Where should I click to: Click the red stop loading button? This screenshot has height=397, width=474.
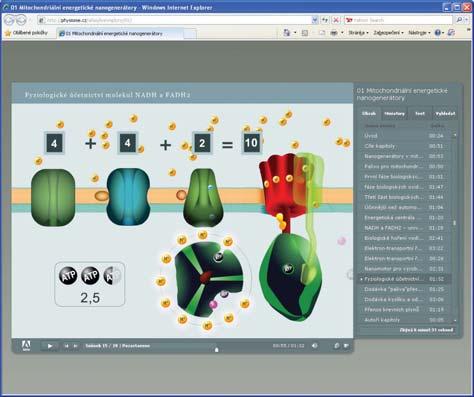click(x=336, y=20)
